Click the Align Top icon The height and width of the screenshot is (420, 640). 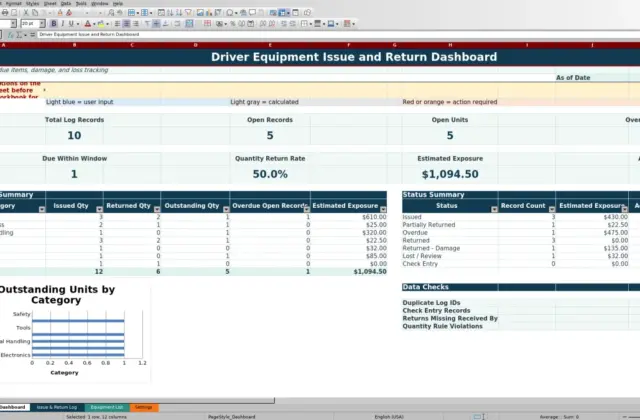point(147,24)
